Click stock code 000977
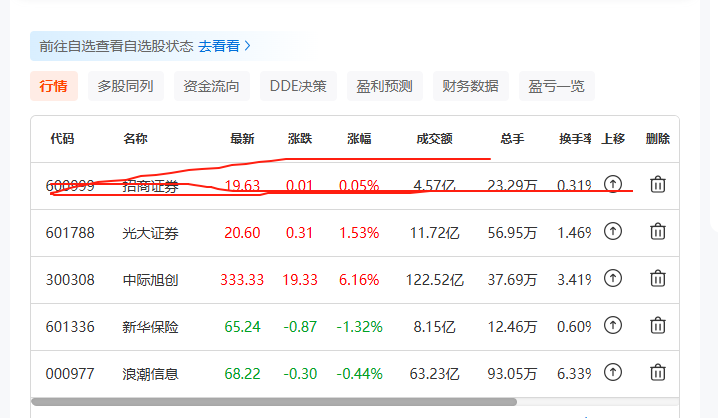The height and width of the screenshot is (418, 718). tap(70, 374)
